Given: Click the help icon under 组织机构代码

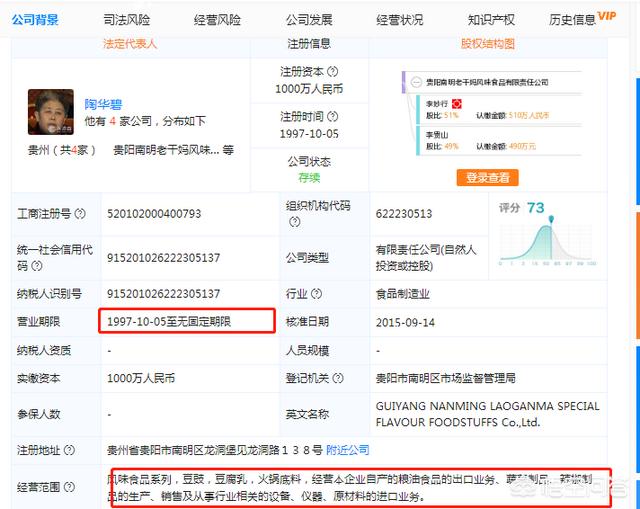Looking at the screenshot, I should coord(294,222).
